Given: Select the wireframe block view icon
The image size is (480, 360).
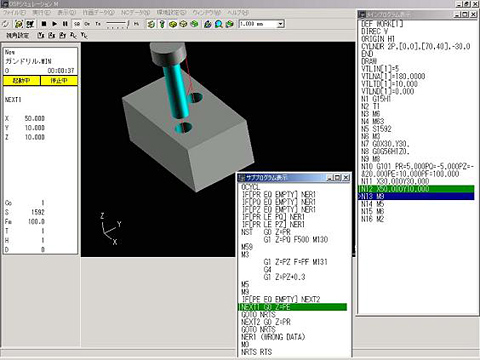Looking at the screenshot, I should (x=183, y=24).
